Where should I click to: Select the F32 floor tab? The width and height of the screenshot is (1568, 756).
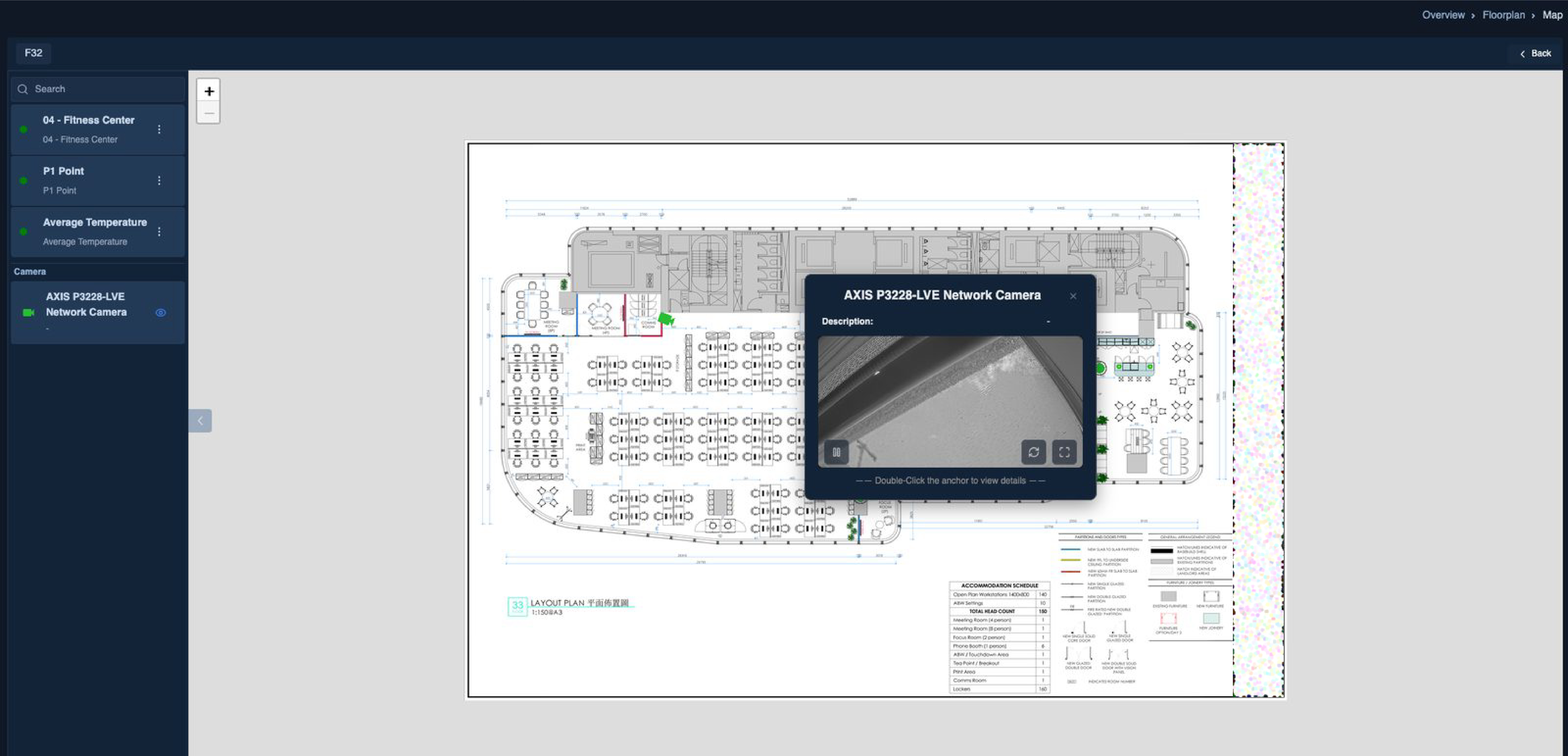(33, 53)
